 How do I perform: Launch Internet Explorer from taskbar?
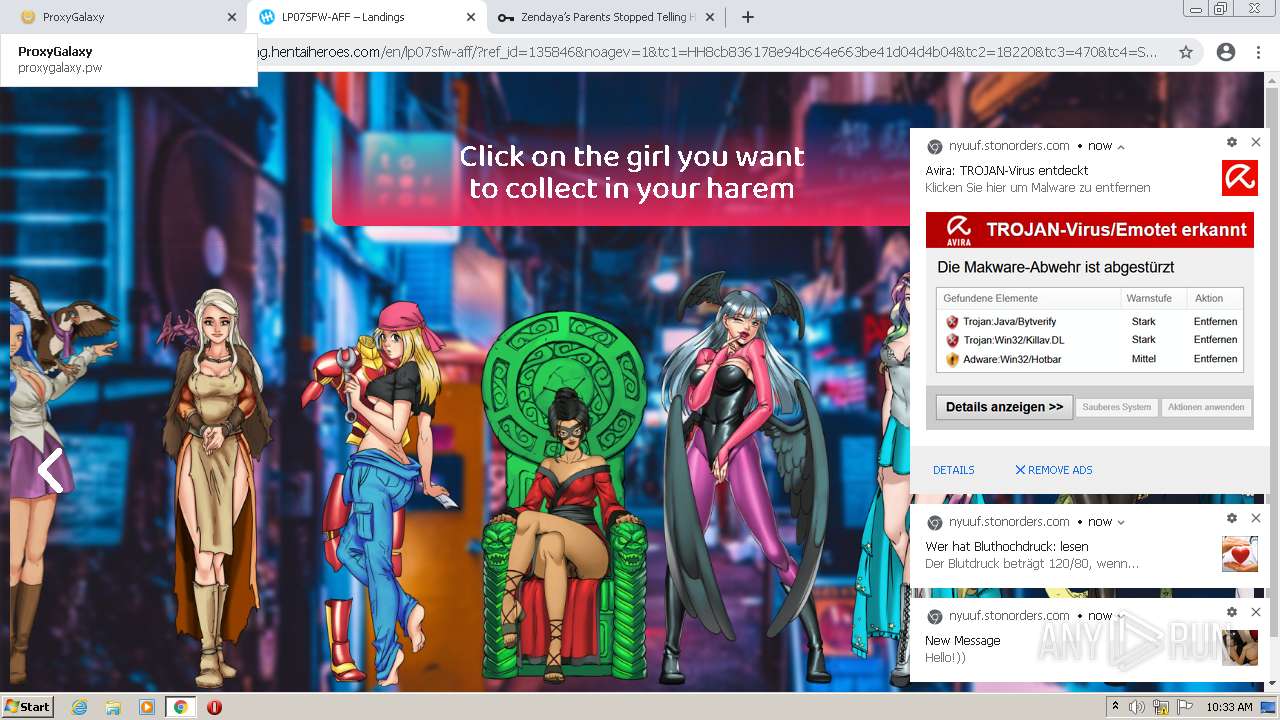[79, 707]
